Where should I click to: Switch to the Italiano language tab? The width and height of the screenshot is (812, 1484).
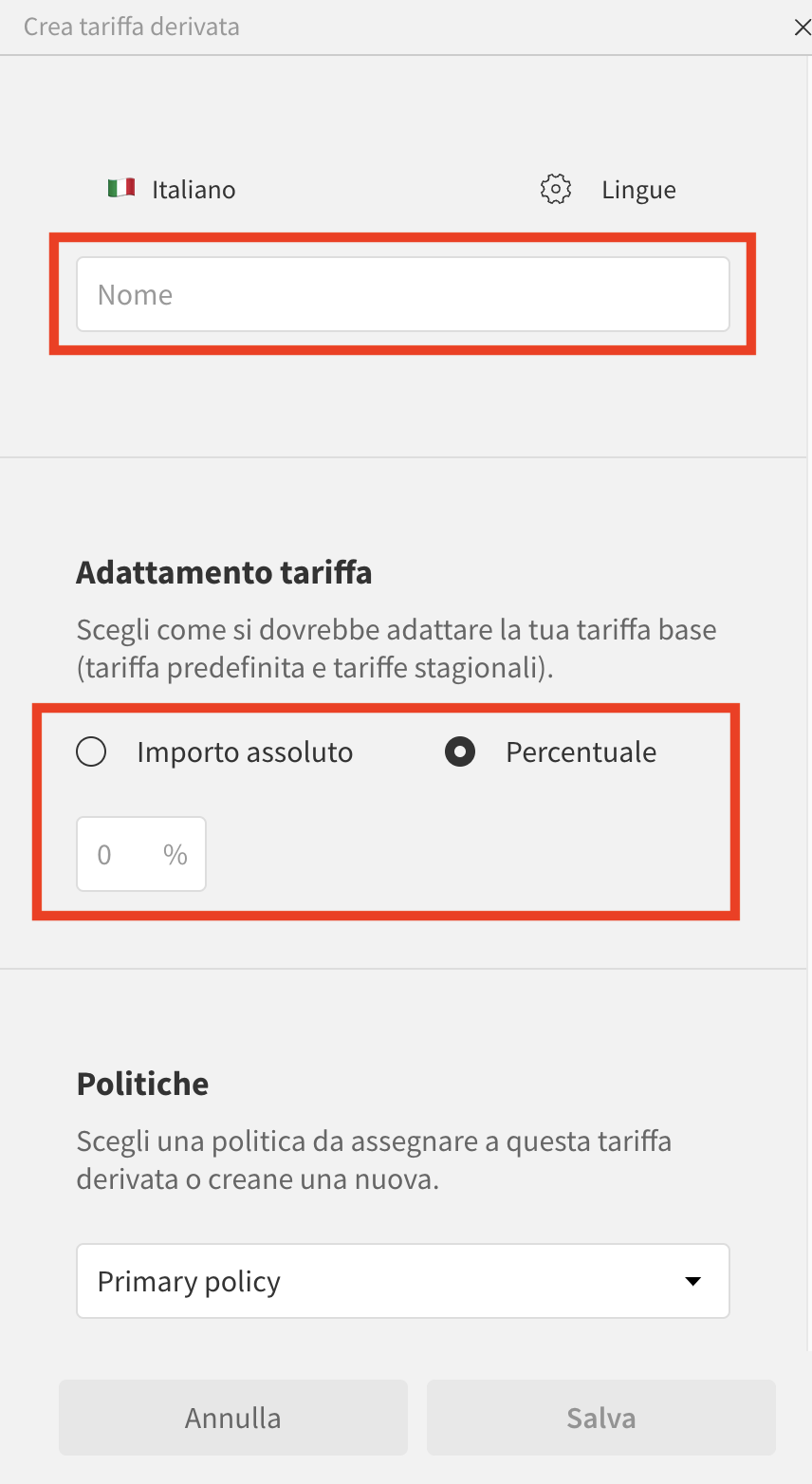pos(172,189)
